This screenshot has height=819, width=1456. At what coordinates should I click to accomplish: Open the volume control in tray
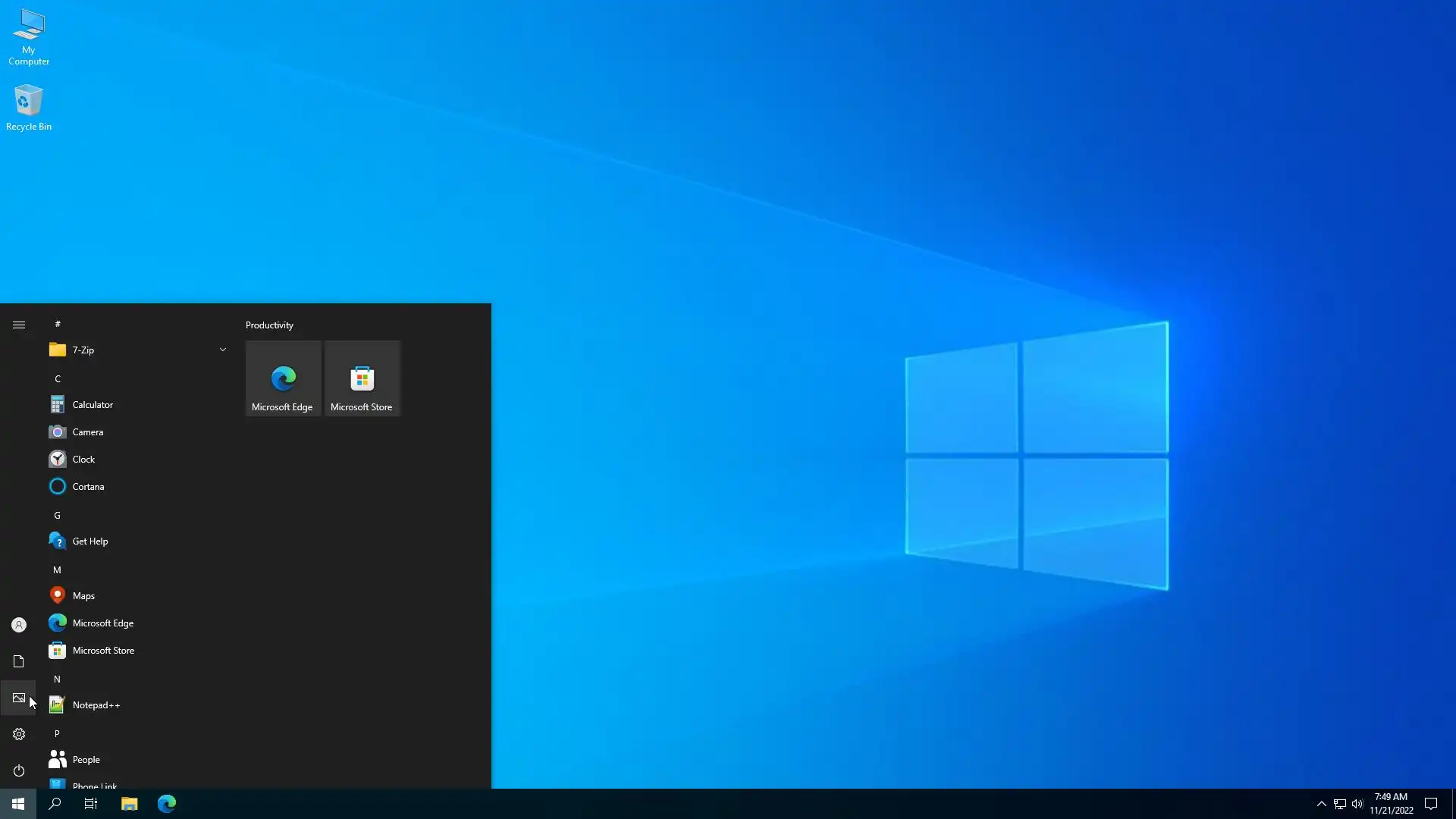pyautogui.click(x=1357, y=804)
